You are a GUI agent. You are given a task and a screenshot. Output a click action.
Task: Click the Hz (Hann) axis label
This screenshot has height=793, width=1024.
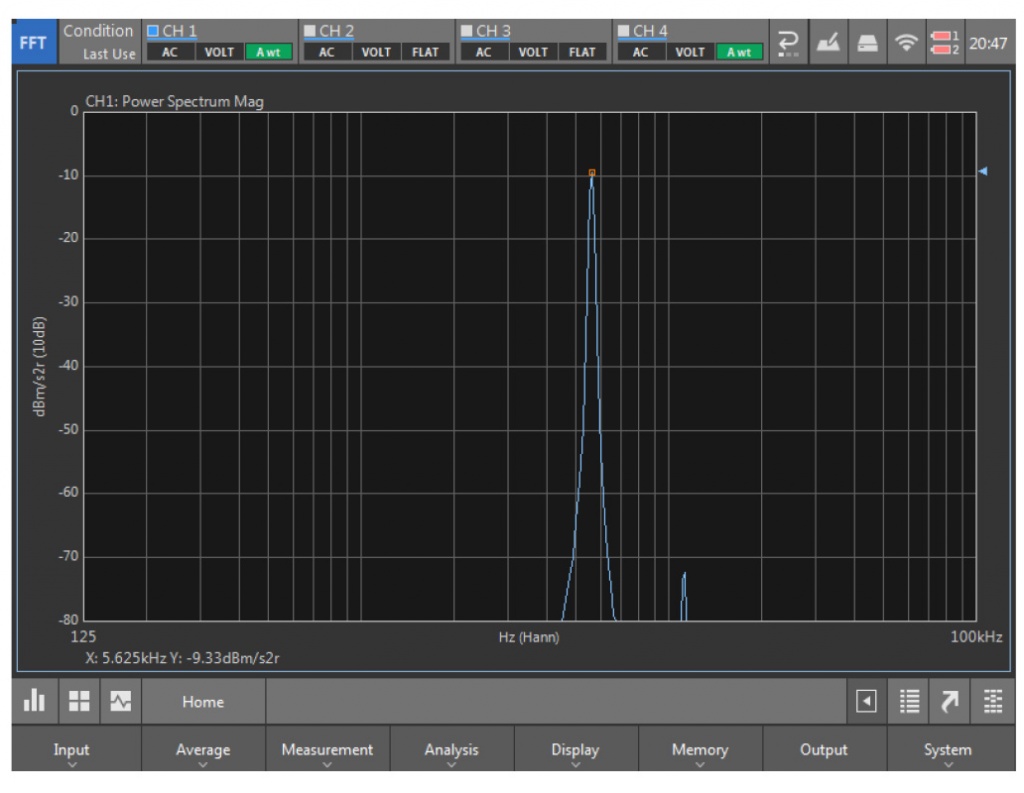(529, 637)
